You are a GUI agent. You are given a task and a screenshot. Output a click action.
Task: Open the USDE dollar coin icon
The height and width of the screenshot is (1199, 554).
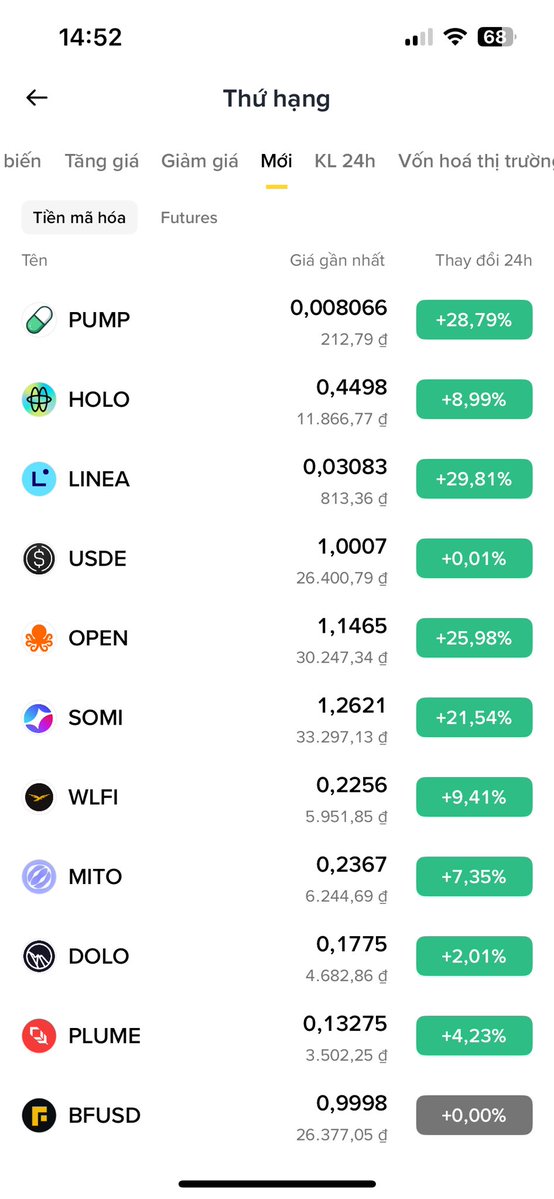pos(39,558)
